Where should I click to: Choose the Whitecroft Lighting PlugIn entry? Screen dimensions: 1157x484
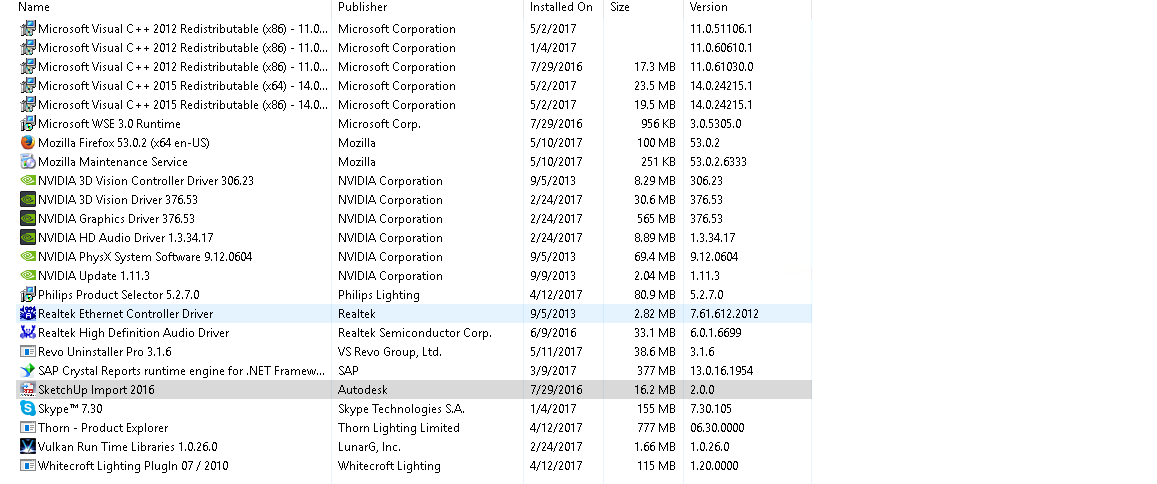pos(413,466)
